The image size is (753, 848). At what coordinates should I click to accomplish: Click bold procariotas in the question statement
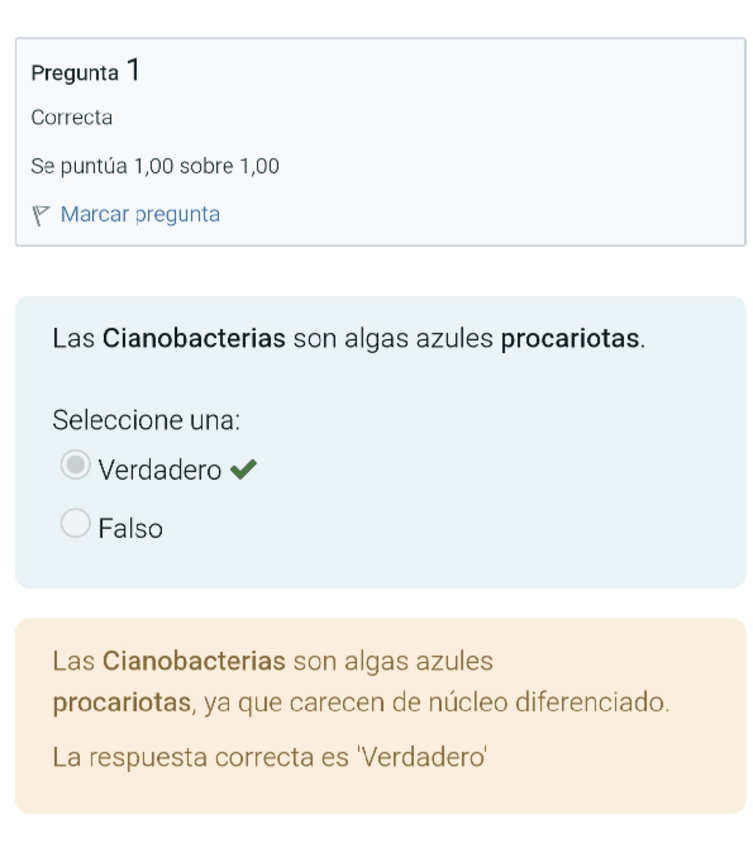coord(569,338)
